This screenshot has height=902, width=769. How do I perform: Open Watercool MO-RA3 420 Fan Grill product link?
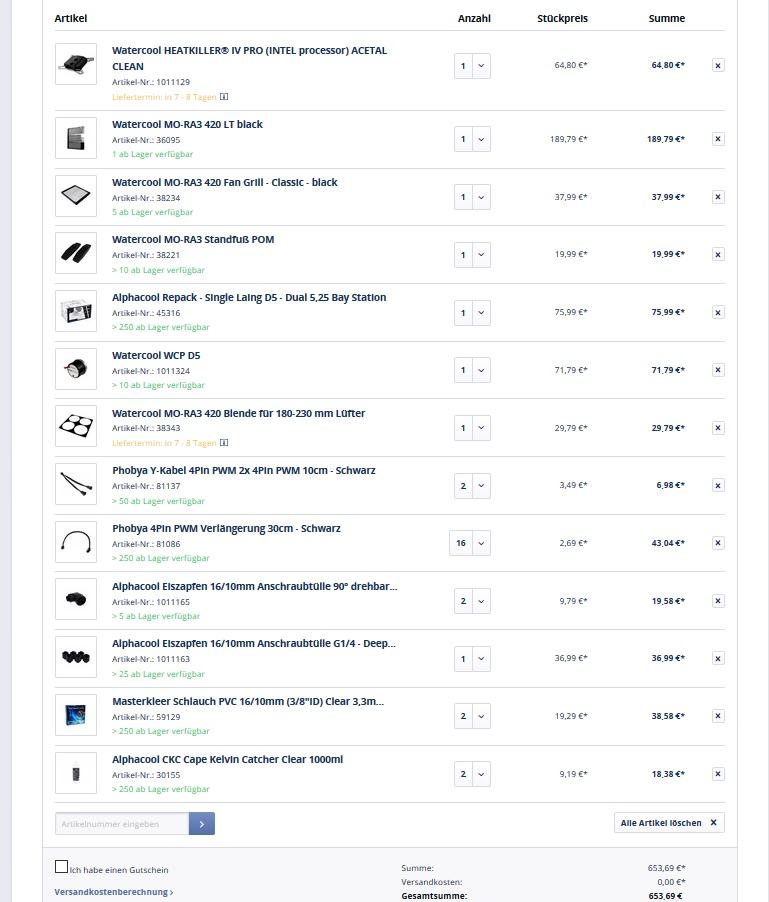225,182
